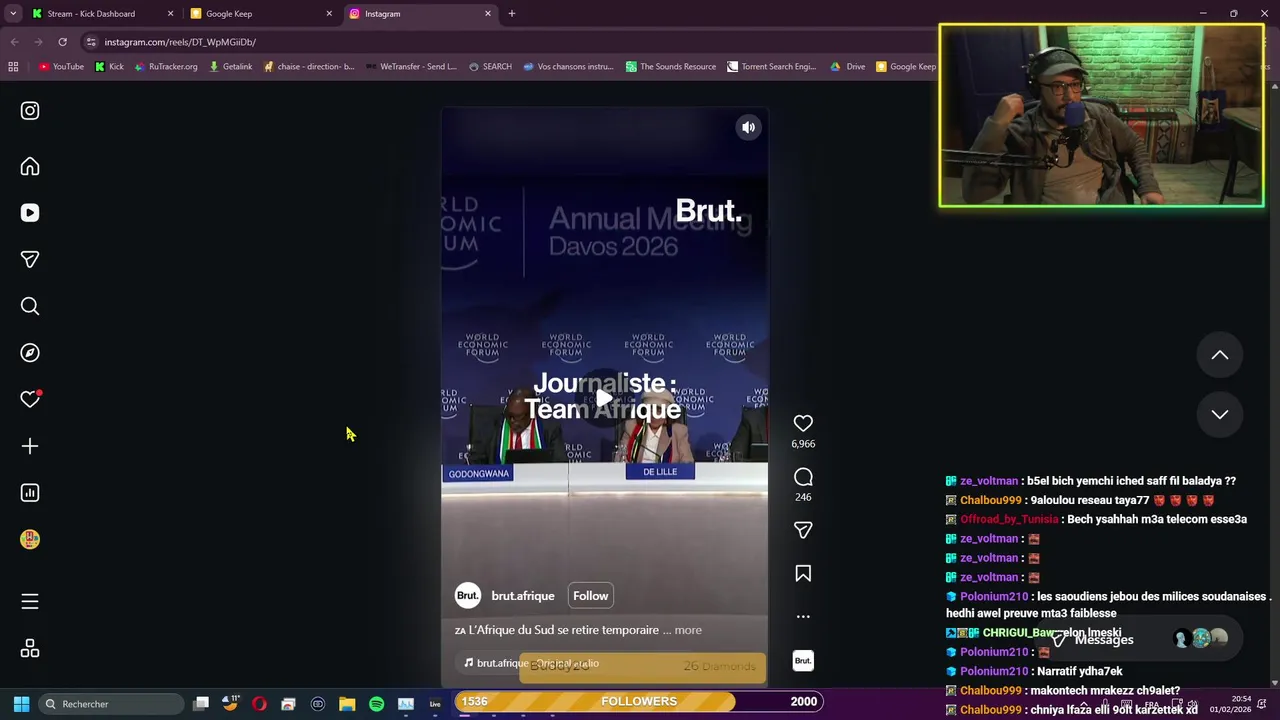Open the Torrent Search Engine bookmark
1280x720 pixels.
[x=772, y=67]
